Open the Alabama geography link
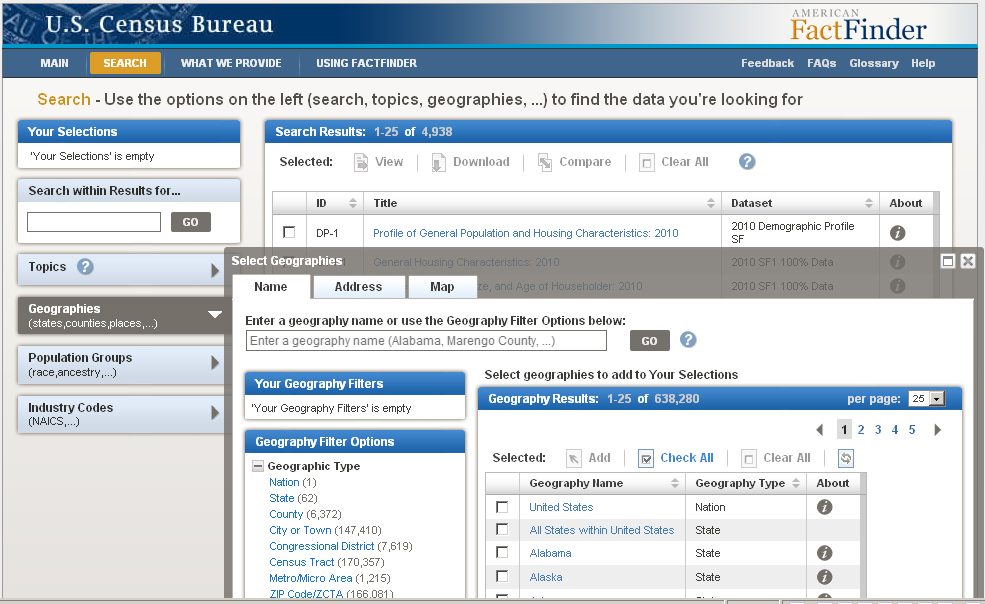985x604 pixels. [x=550, y=553]
